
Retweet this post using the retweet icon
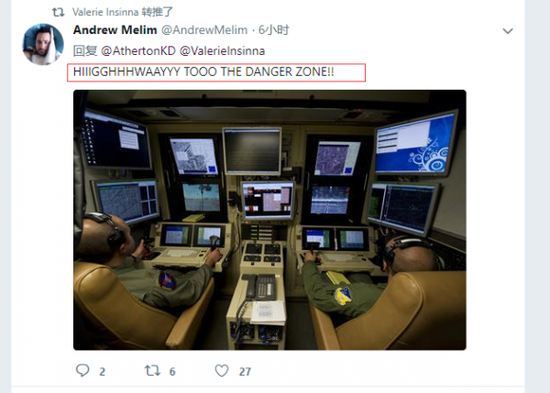(153, 371)
